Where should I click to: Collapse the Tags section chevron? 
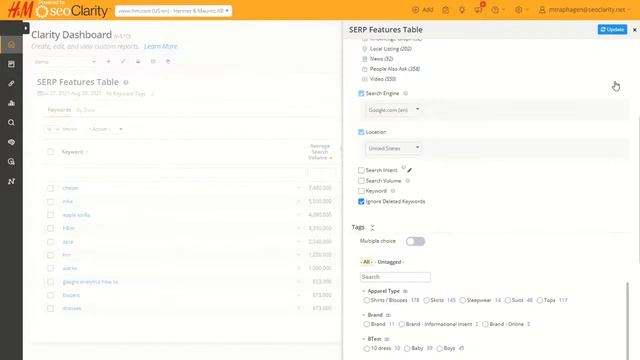tap(372, 227)
